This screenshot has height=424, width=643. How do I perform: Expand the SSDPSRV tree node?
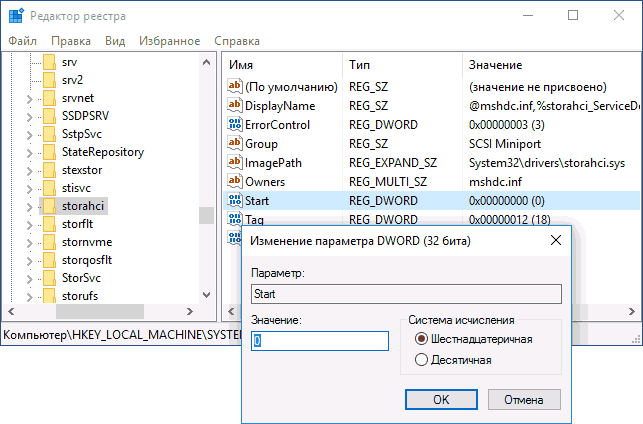click(x=29, y=117)
